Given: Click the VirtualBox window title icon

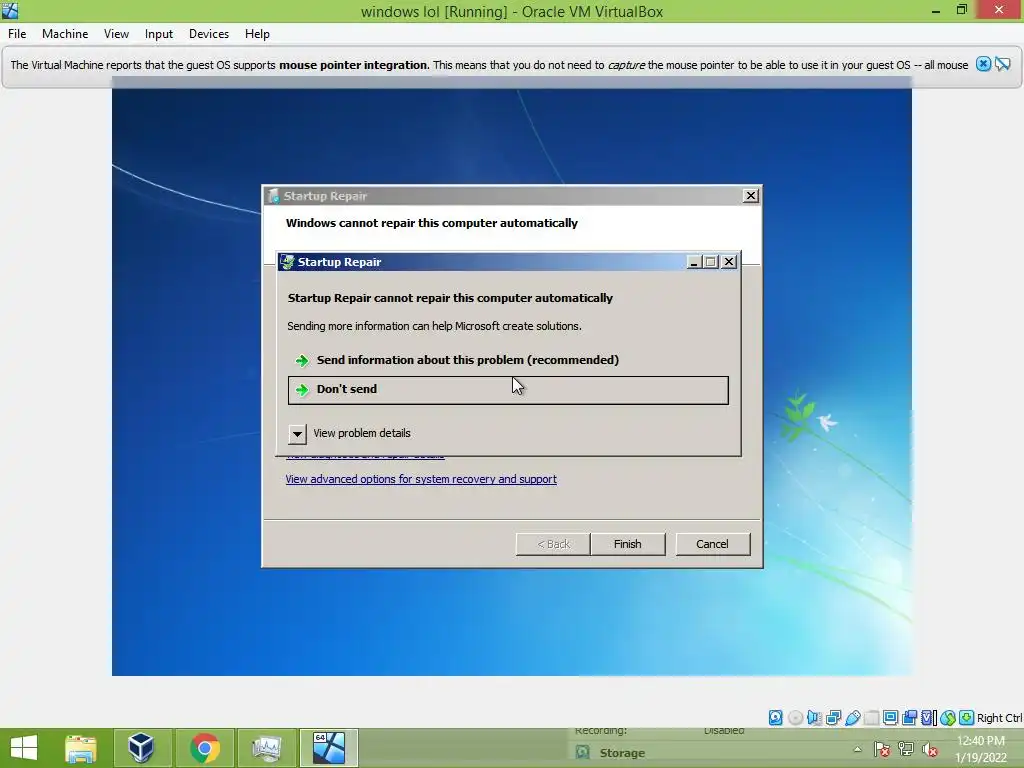Looking at the screenshot, I should tap(10, 10).
